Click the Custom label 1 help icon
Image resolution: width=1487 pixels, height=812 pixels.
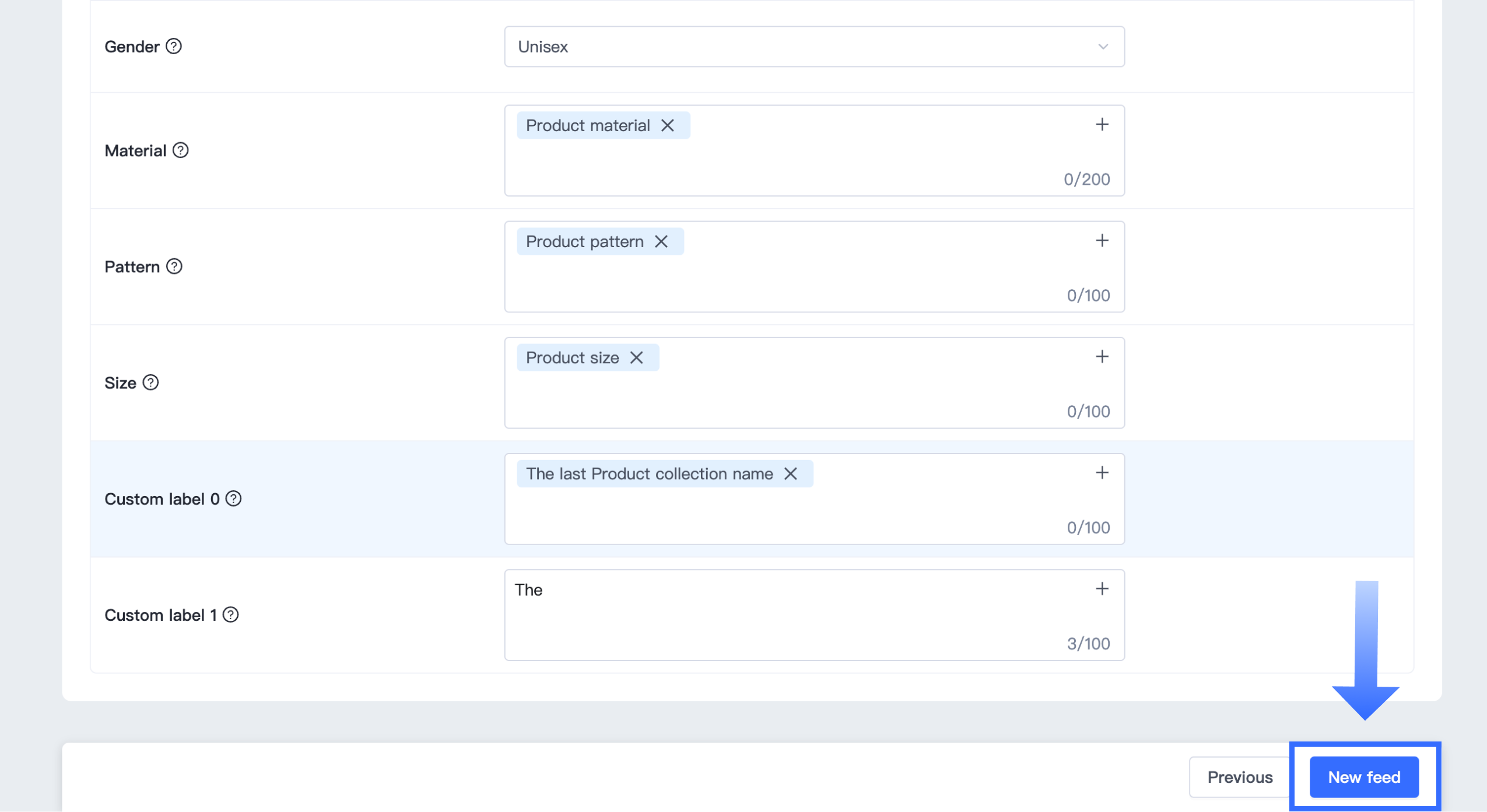(x=231, y=614)
